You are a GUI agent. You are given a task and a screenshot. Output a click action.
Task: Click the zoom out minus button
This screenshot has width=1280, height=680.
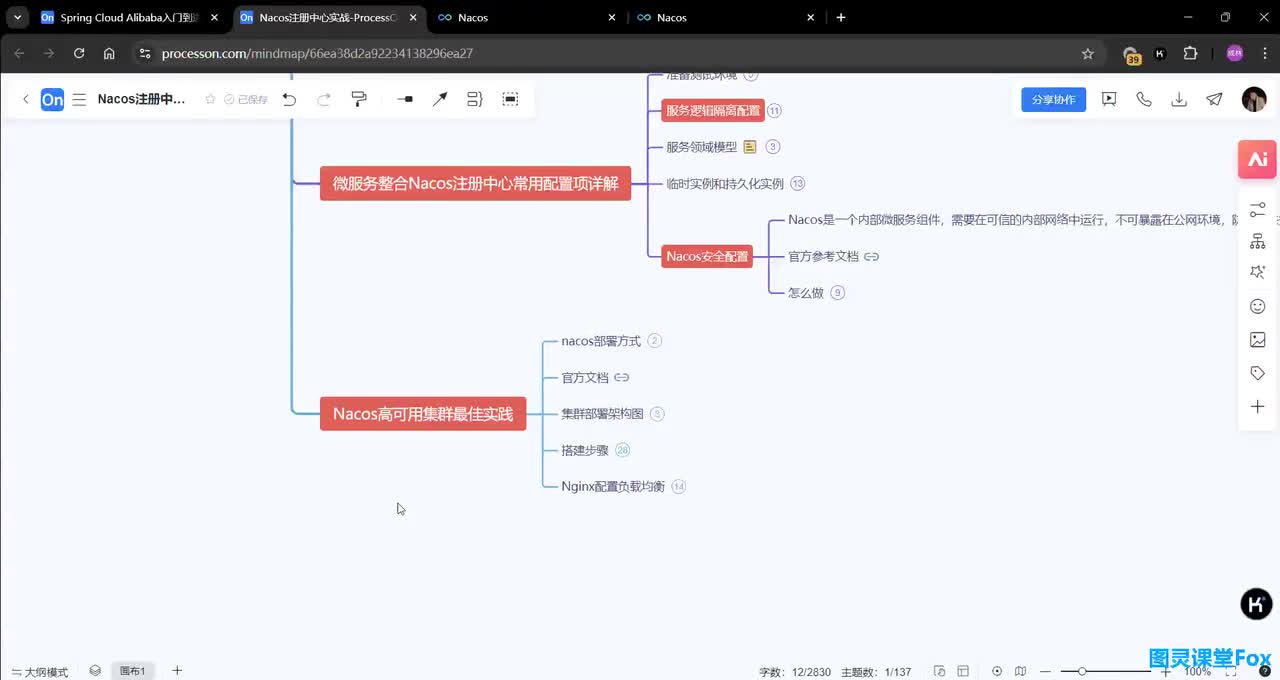pos(1045,671)
